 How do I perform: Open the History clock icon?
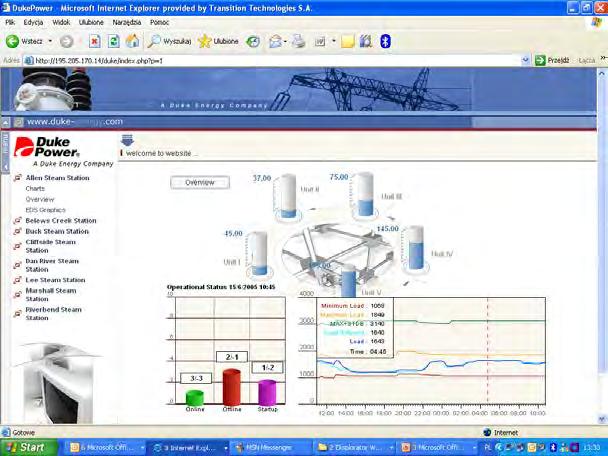pos(253,41)
